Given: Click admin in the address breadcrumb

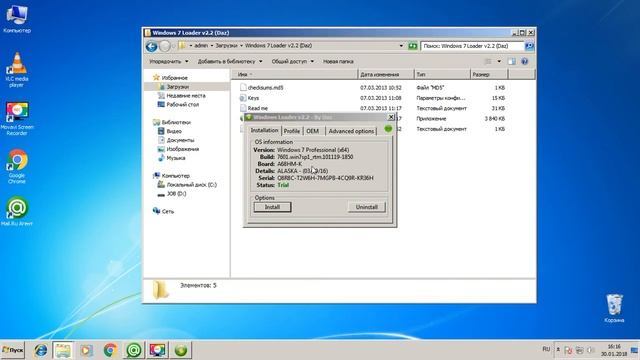Looking at the screenshot, I should (201, 46).
